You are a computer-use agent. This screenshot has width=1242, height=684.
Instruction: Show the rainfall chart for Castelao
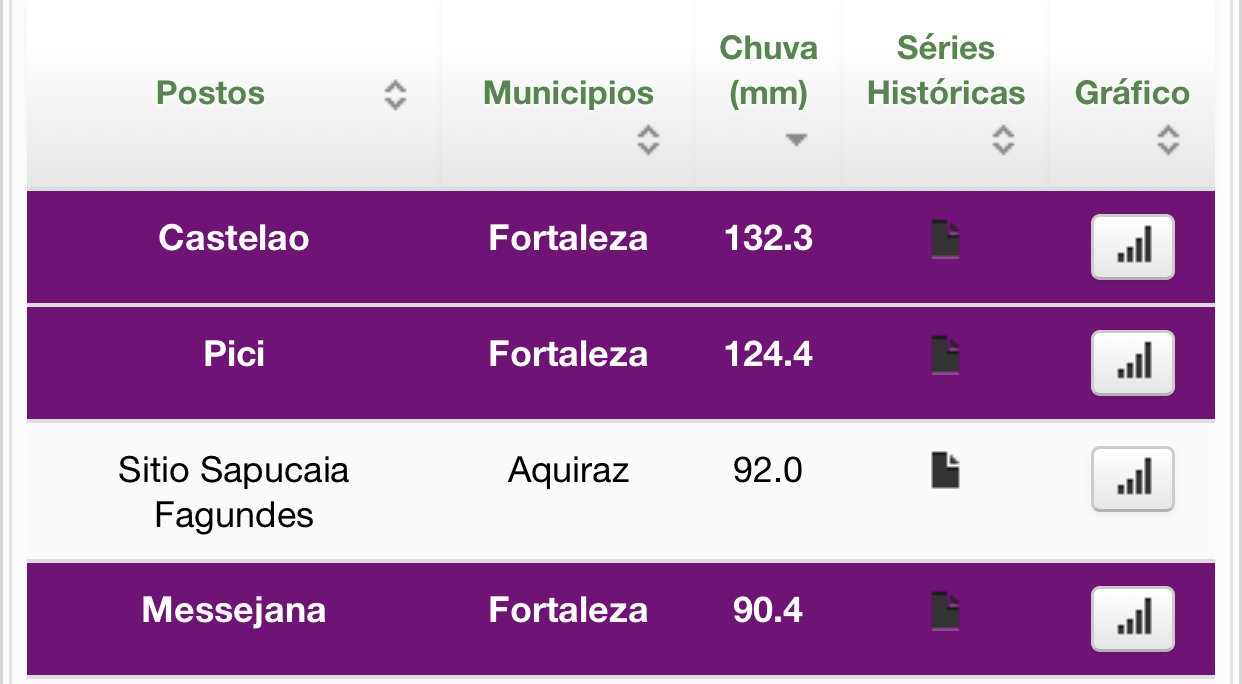pos(1132,246)
